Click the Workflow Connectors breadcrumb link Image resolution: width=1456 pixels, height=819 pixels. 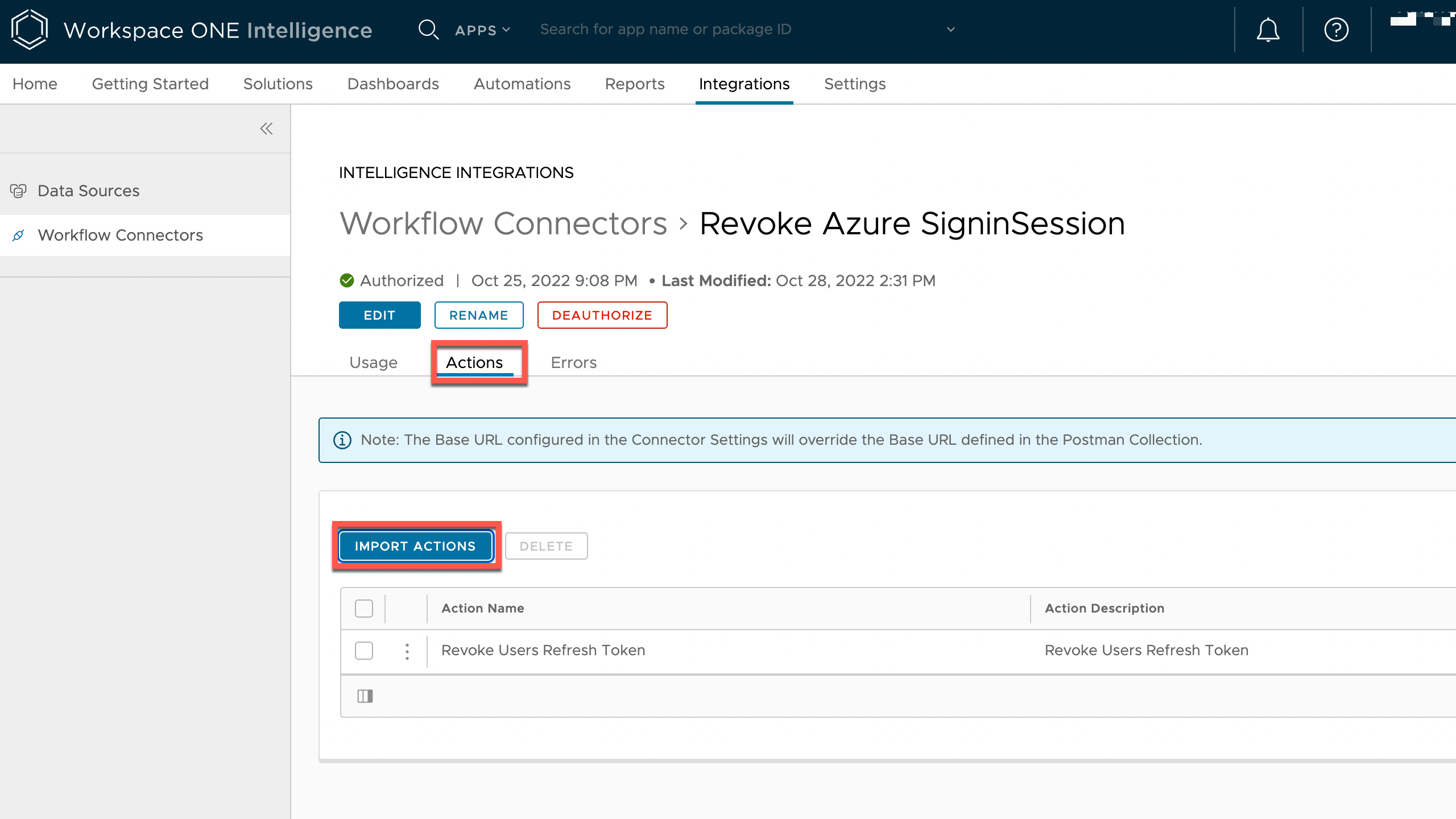pos(503,224)
